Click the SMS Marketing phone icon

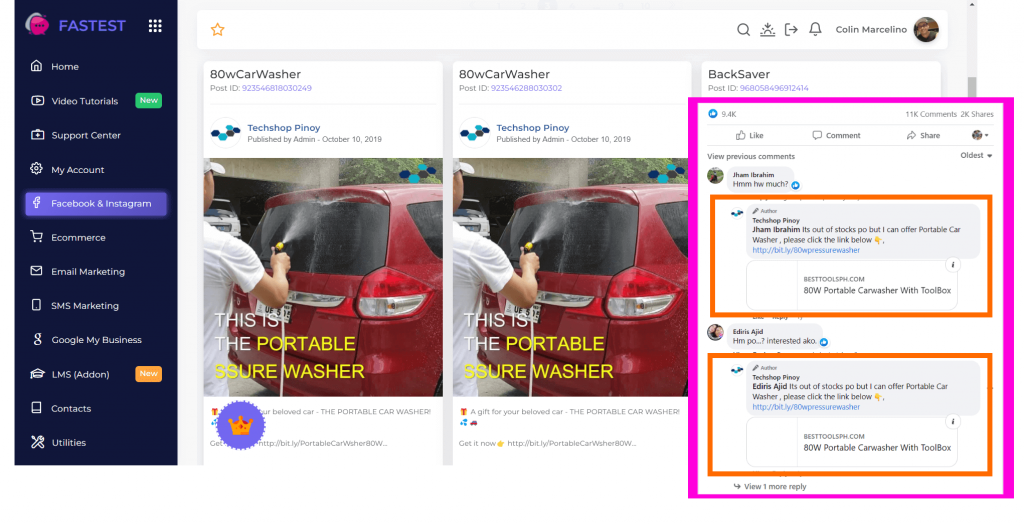37,305
